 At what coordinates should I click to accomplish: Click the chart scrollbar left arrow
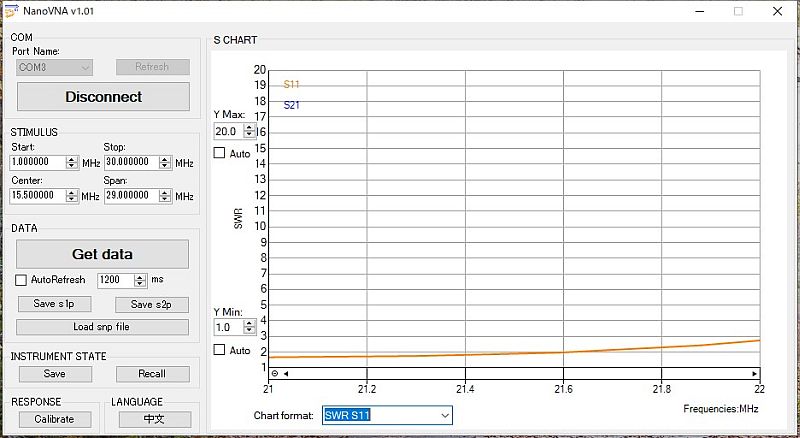[285, 373]
